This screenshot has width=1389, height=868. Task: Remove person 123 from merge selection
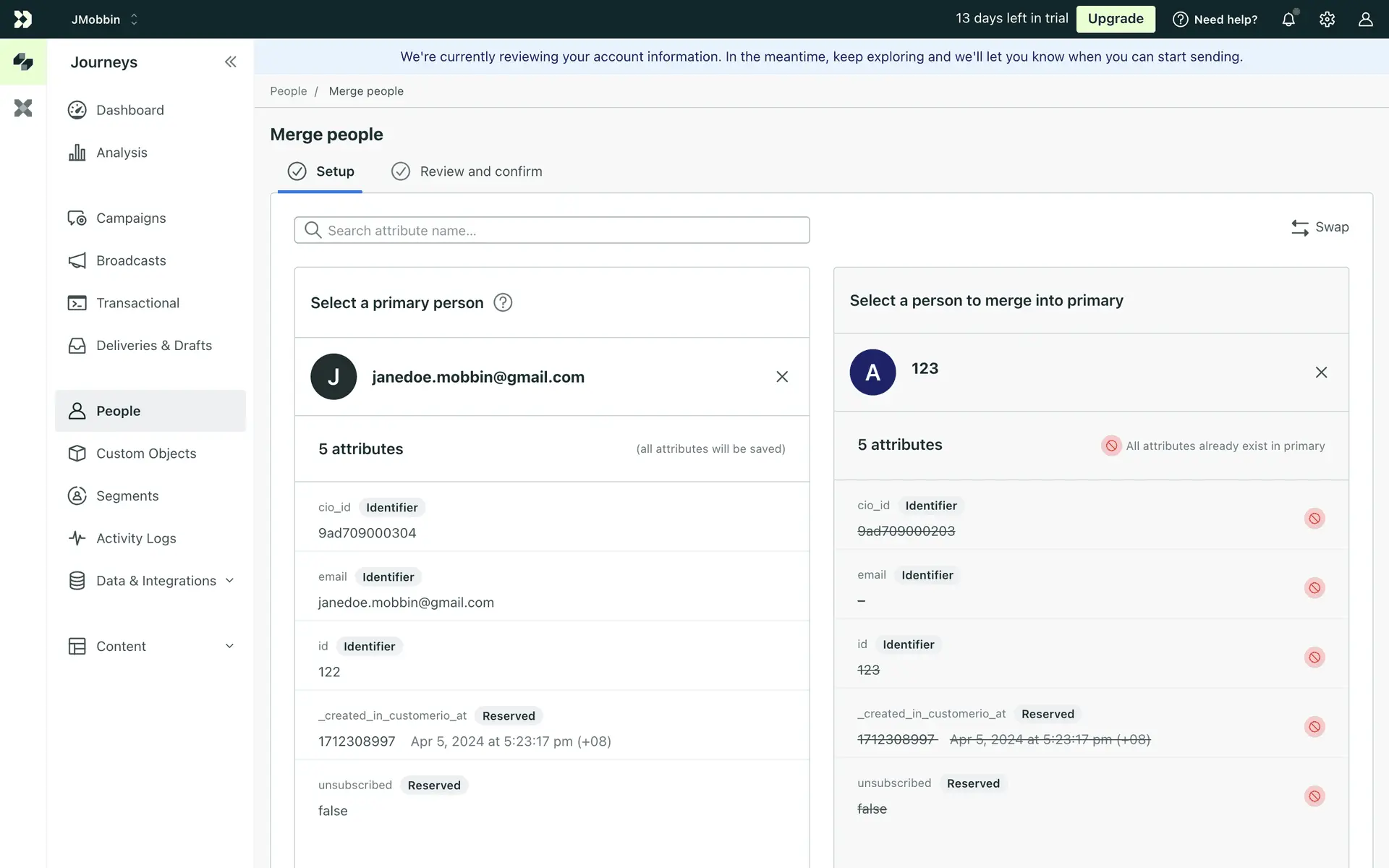1321,373
